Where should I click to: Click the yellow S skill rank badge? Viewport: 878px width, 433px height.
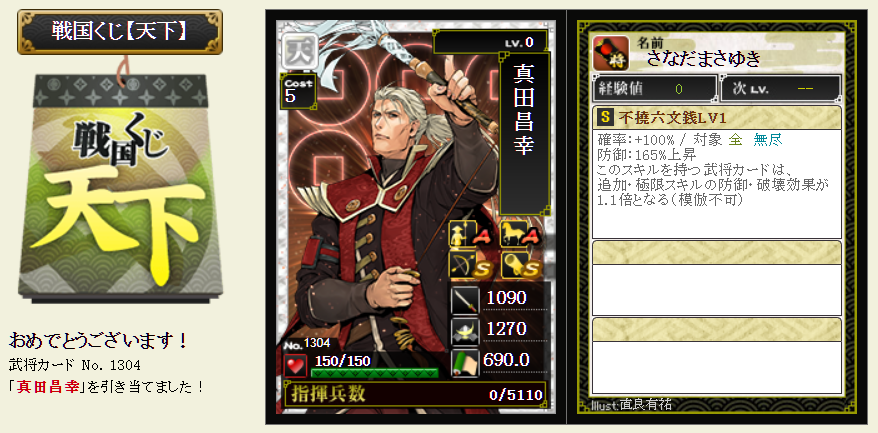(x=605, y=118)
